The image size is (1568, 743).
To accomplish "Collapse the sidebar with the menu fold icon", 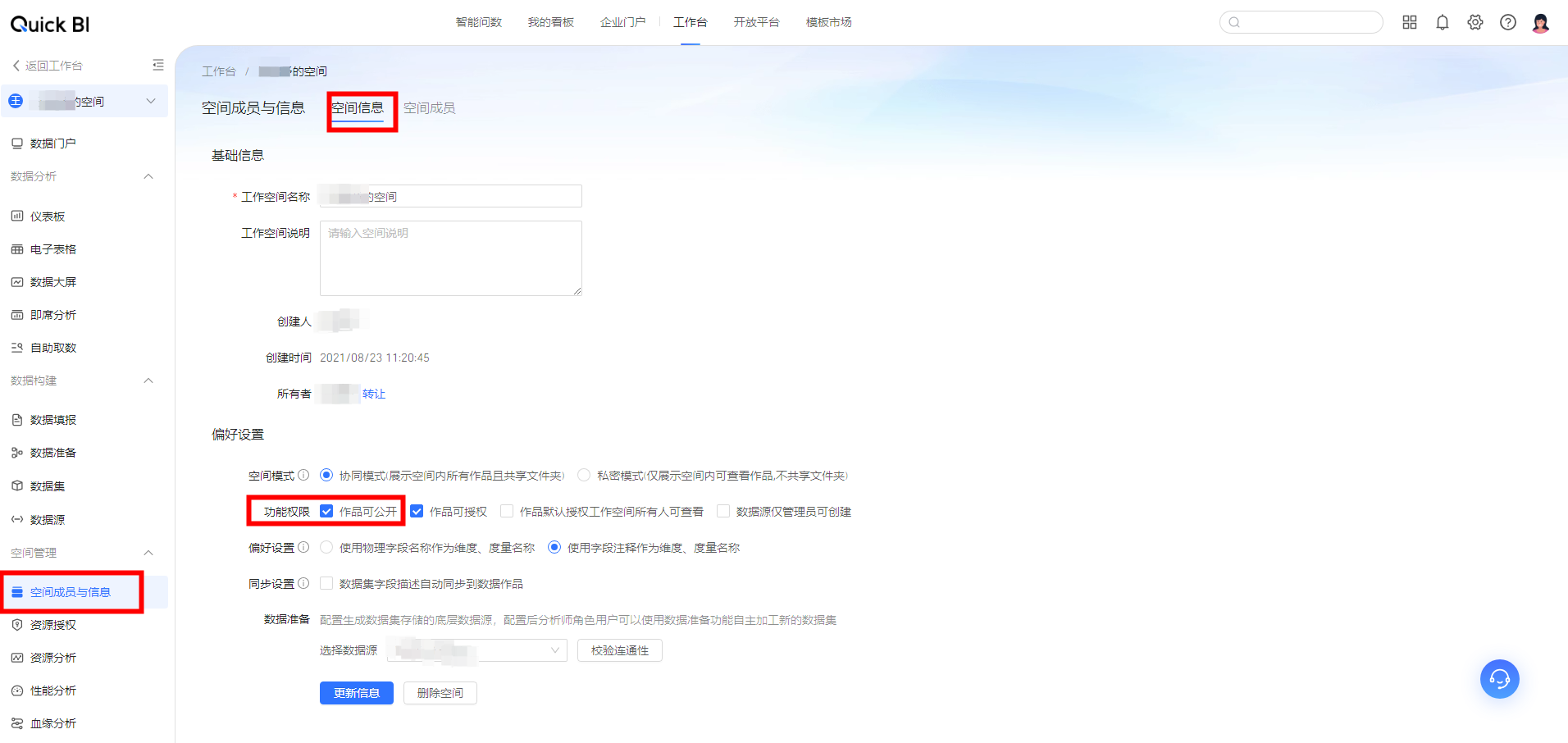I will click(158, 65).
